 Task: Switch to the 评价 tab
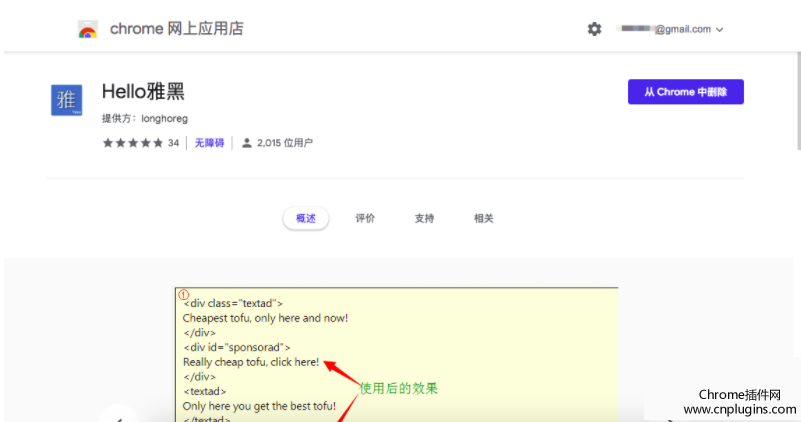[x=365, y=218]
